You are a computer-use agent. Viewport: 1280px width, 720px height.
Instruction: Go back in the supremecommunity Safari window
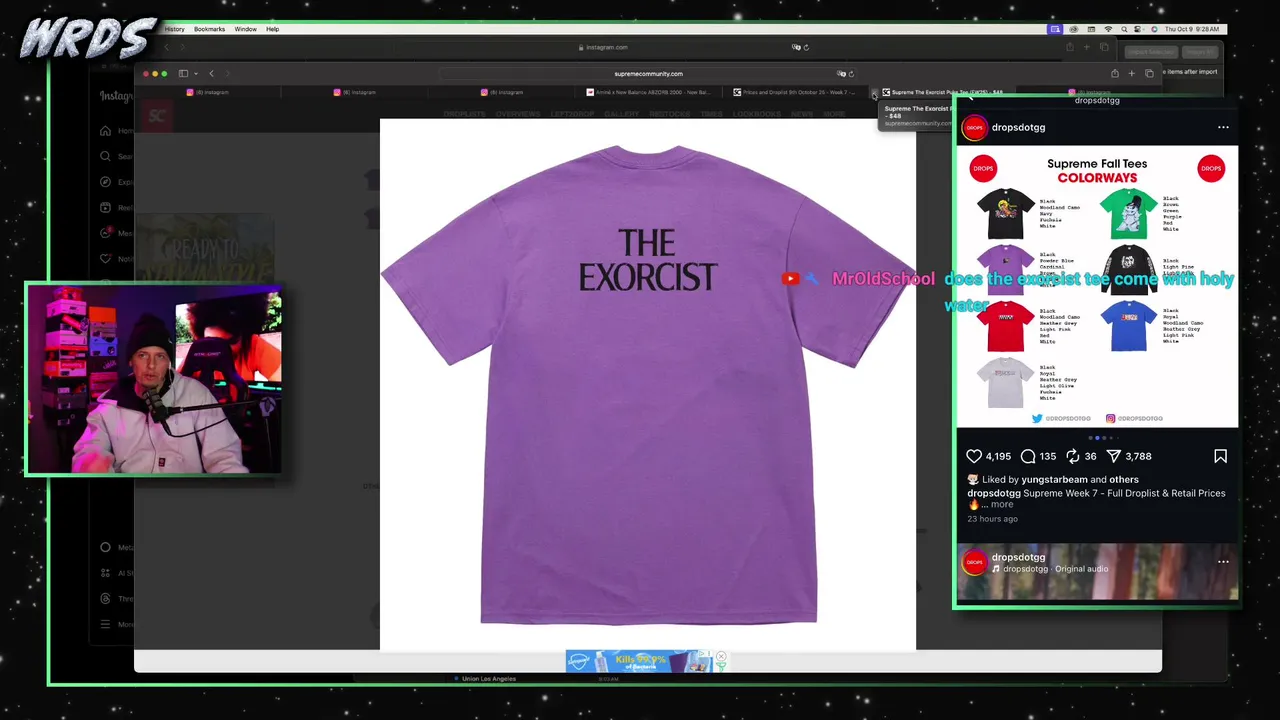(x=211, y=73)
